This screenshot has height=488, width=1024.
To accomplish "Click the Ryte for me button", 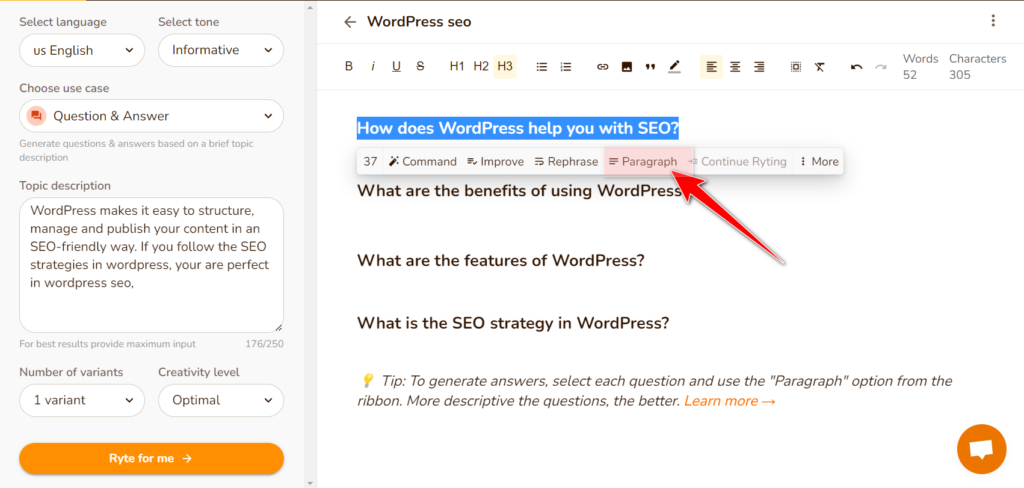I will [152, 459].
